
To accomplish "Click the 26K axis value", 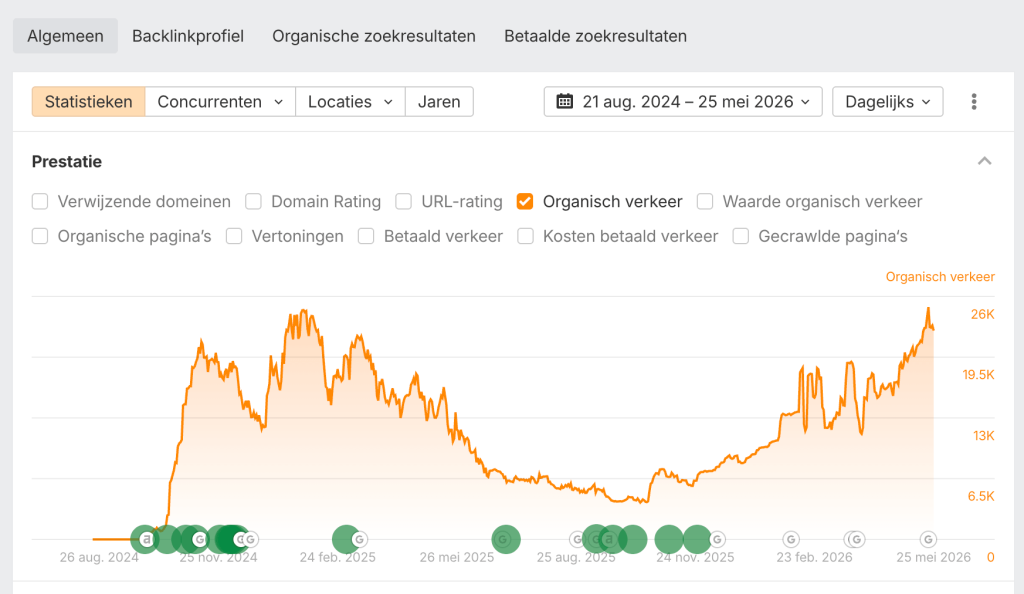I will tap(982, 315).
